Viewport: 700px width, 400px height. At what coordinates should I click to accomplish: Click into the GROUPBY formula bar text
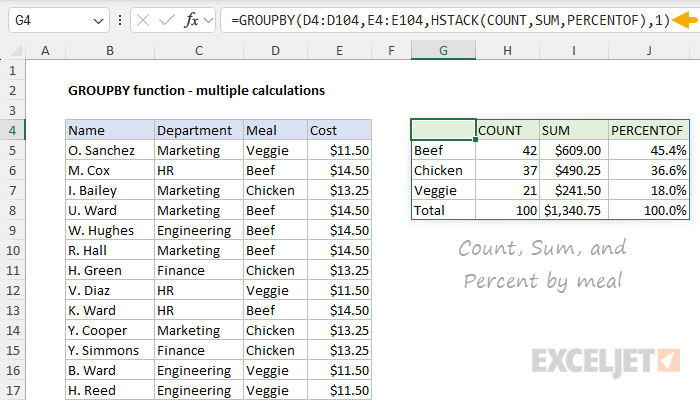coord(450,21)
